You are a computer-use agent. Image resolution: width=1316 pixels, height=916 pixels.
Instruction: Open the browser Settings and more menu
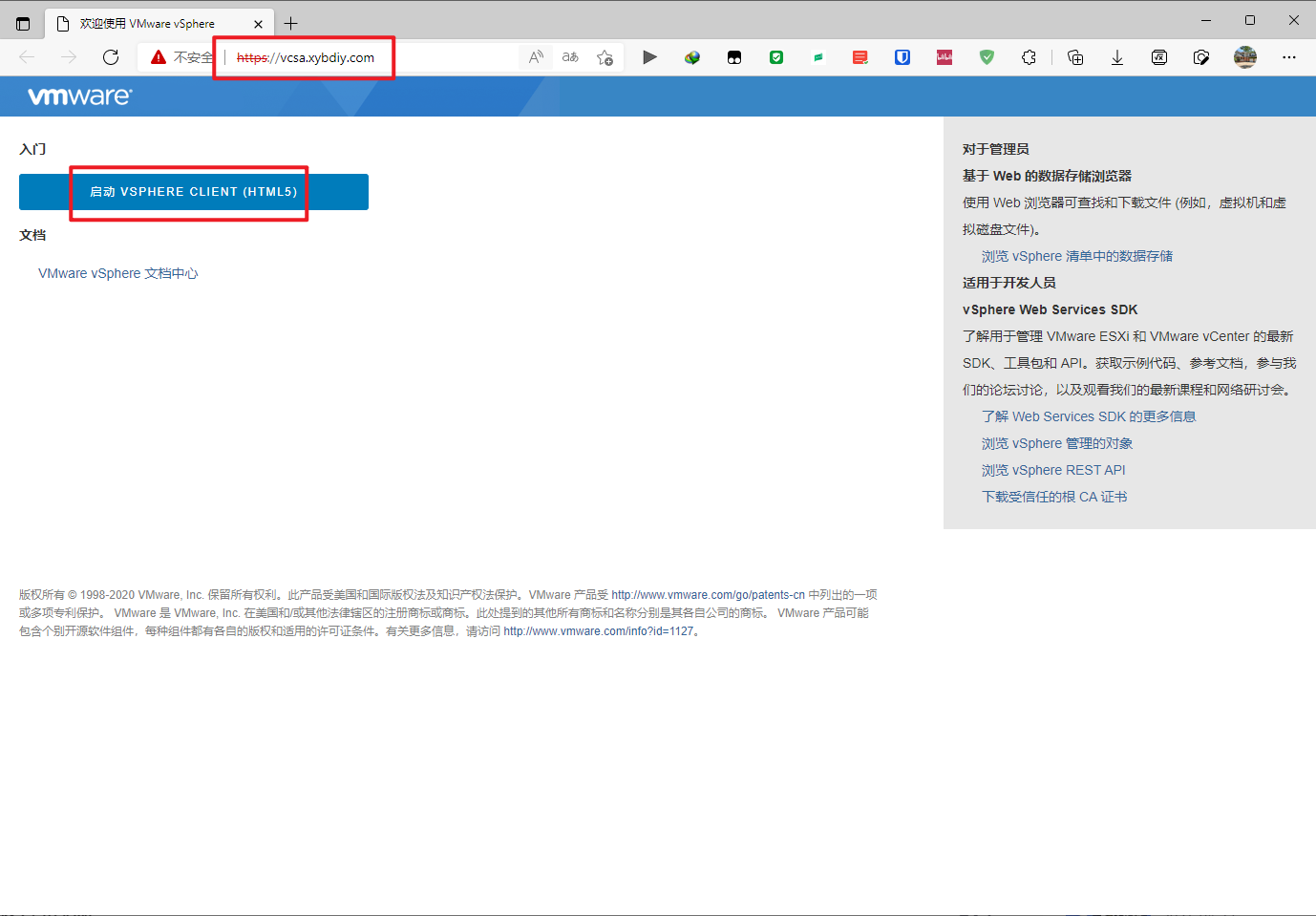click(1289, 57)
